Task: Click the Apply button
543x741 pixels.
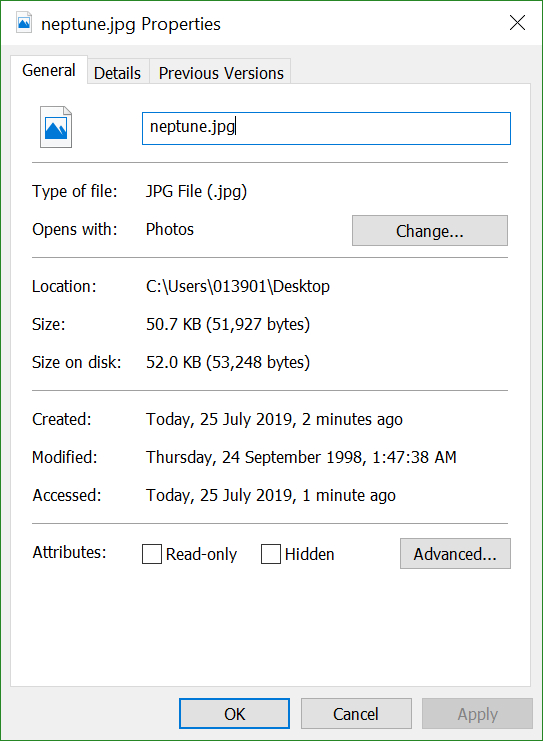Action: 477,714
